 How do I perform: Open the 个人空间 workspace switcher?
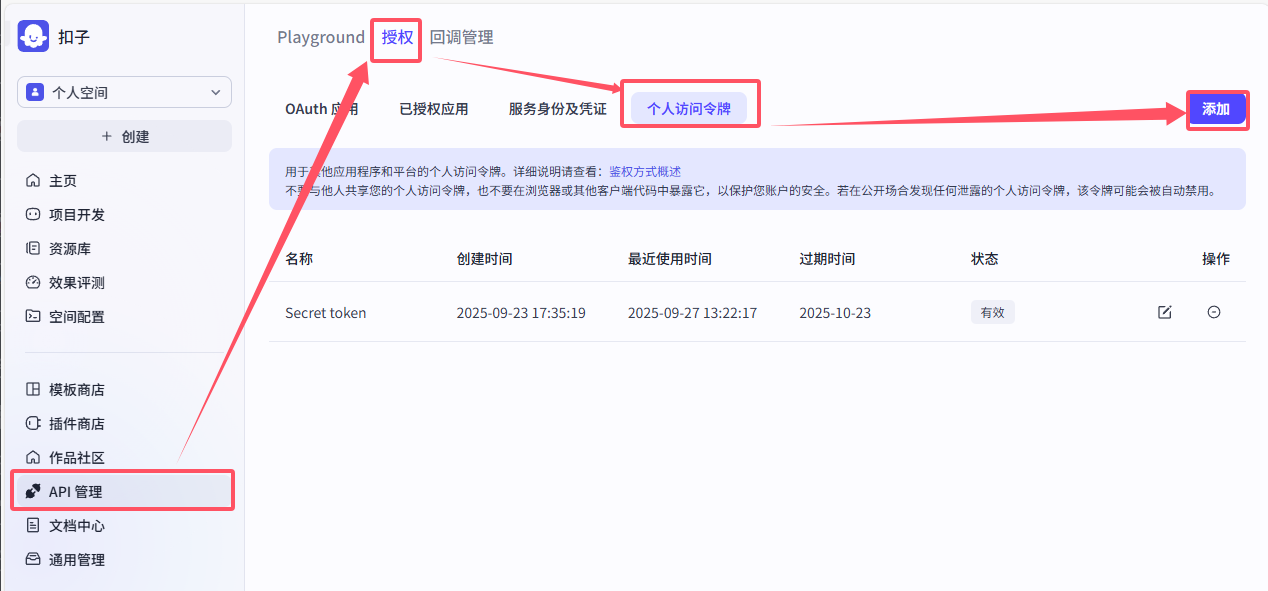124,91
